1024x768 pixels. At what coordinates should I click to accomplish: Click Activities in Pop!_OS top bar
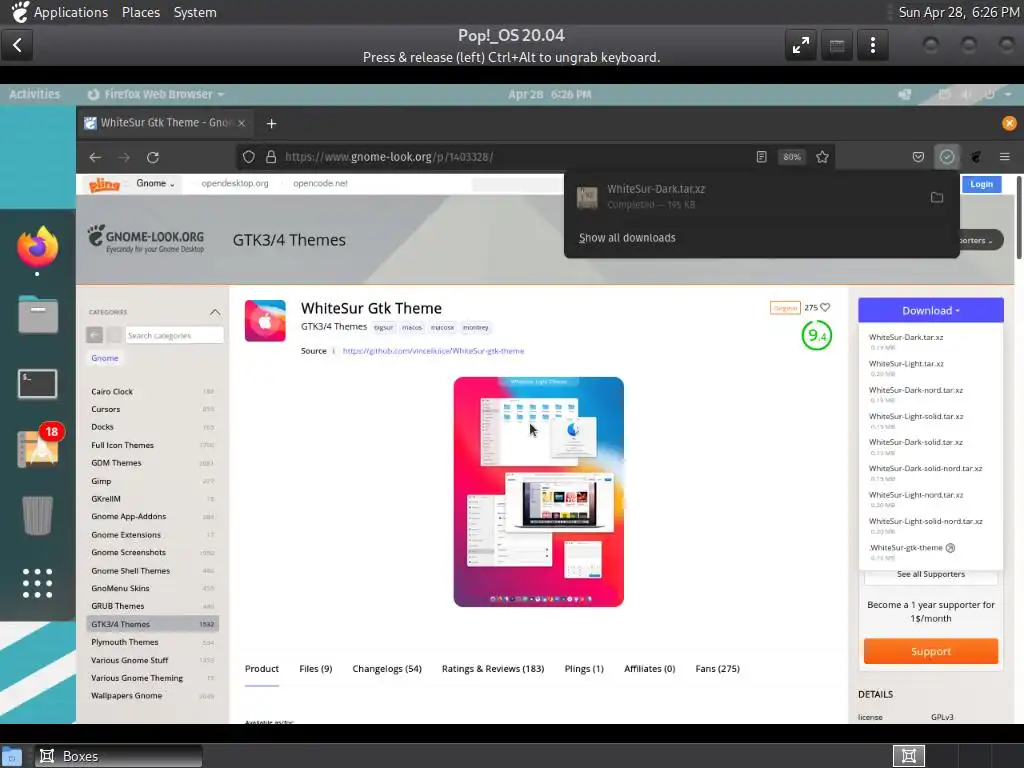pos(35,94)
